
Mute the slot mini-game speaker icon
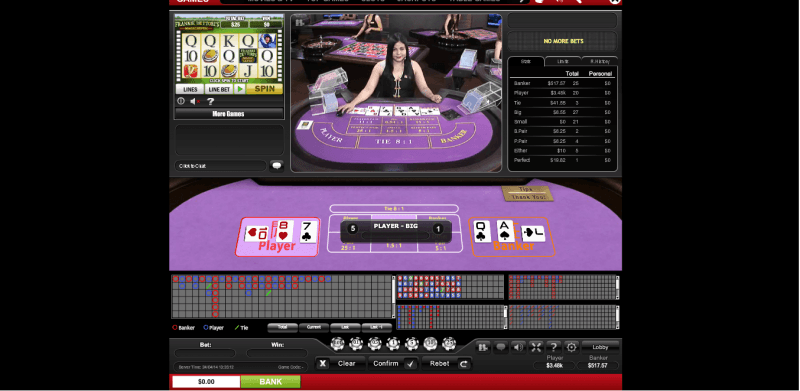point(195,101)
